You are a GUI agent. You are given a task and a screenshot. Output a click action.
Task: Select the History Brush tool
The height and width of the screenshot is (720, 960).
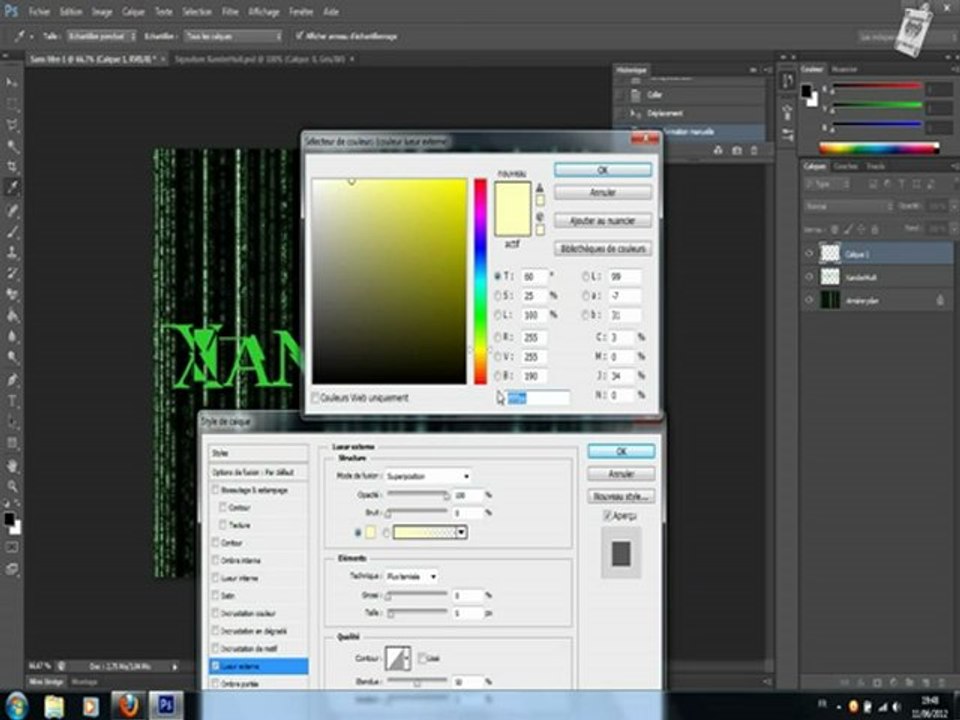click(12, 273)
